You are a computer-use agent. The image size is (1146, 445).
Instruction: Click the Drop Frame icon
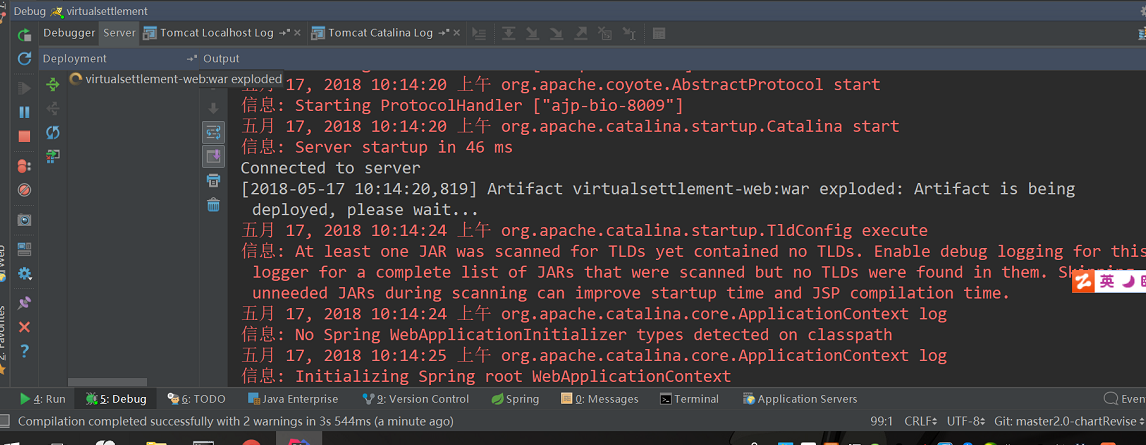tap(605, 34)
